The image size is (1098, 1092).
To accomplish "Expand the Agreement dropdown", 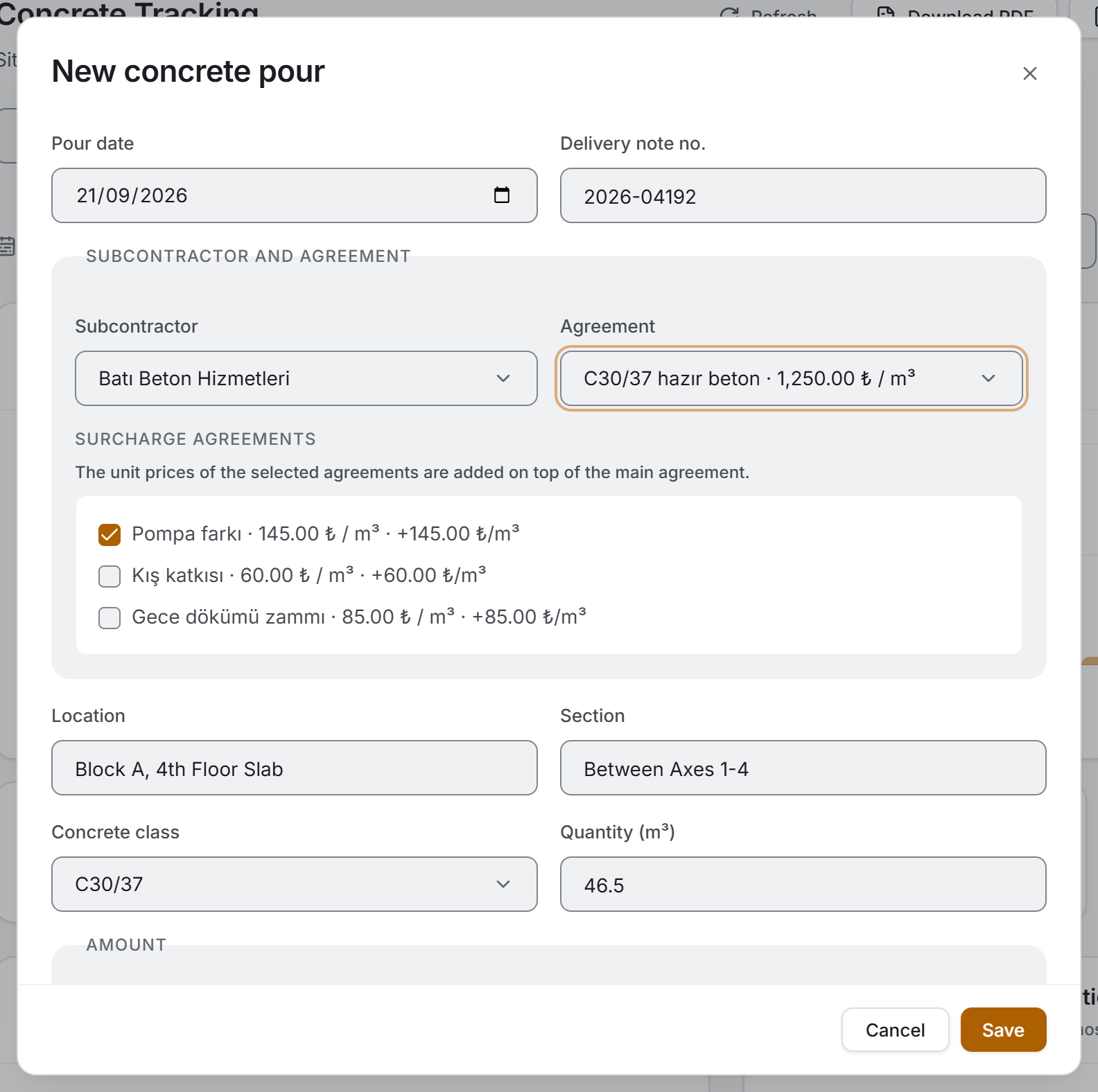I will 791,378.
